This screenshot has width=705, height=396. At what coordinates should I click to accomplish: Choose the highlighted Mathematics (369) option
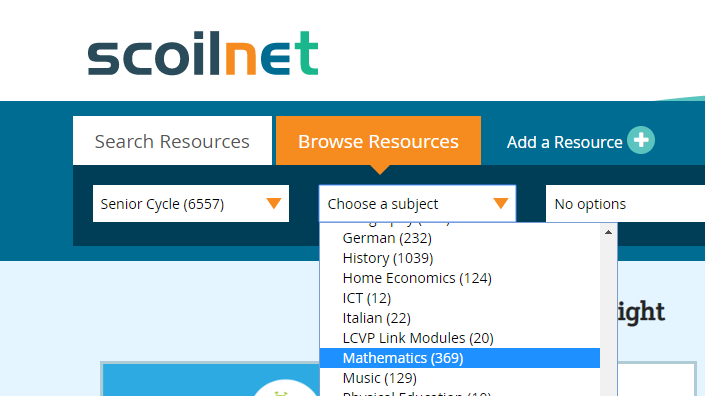coord(460,358)
